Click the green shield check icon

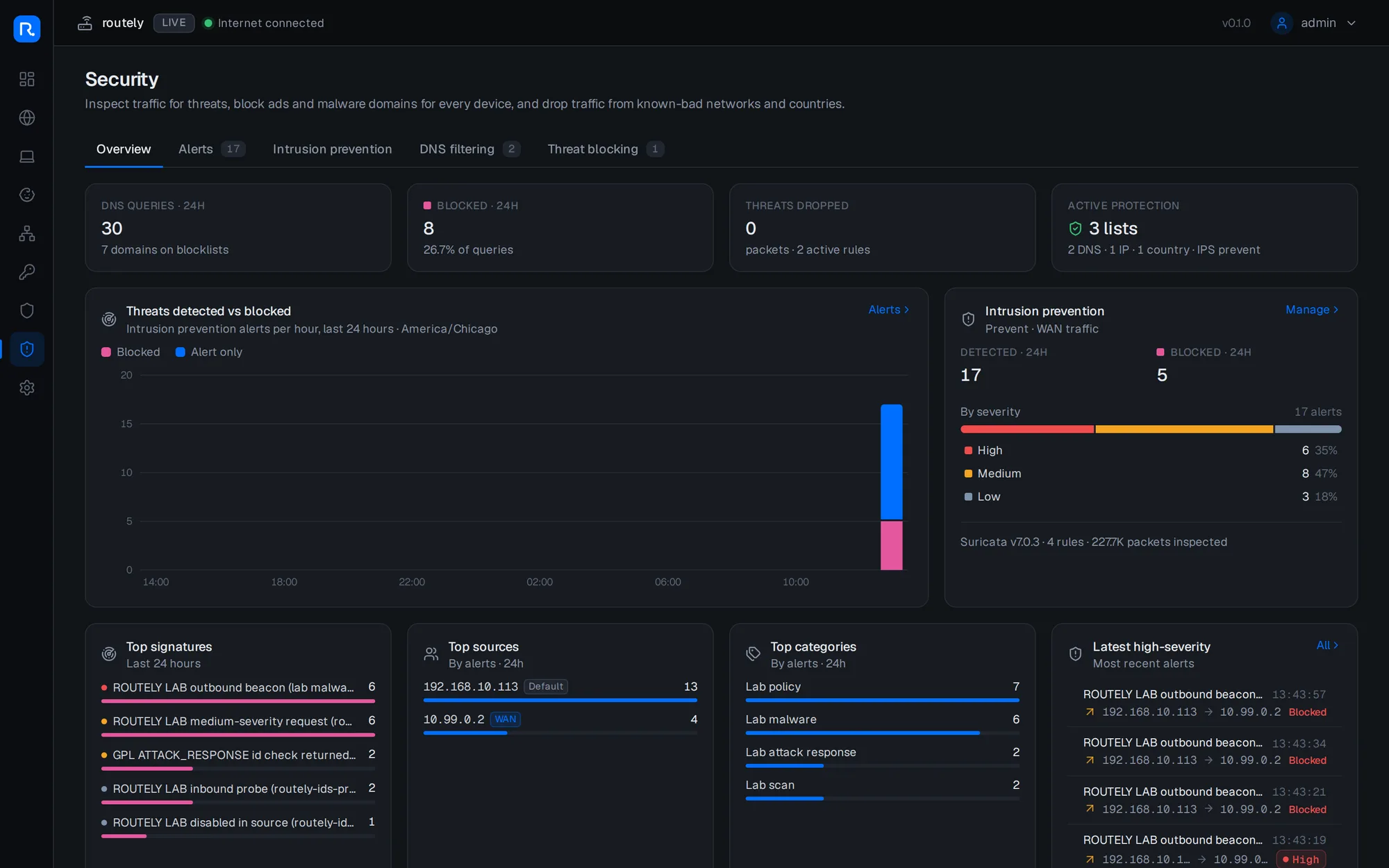click(1075, 228)
